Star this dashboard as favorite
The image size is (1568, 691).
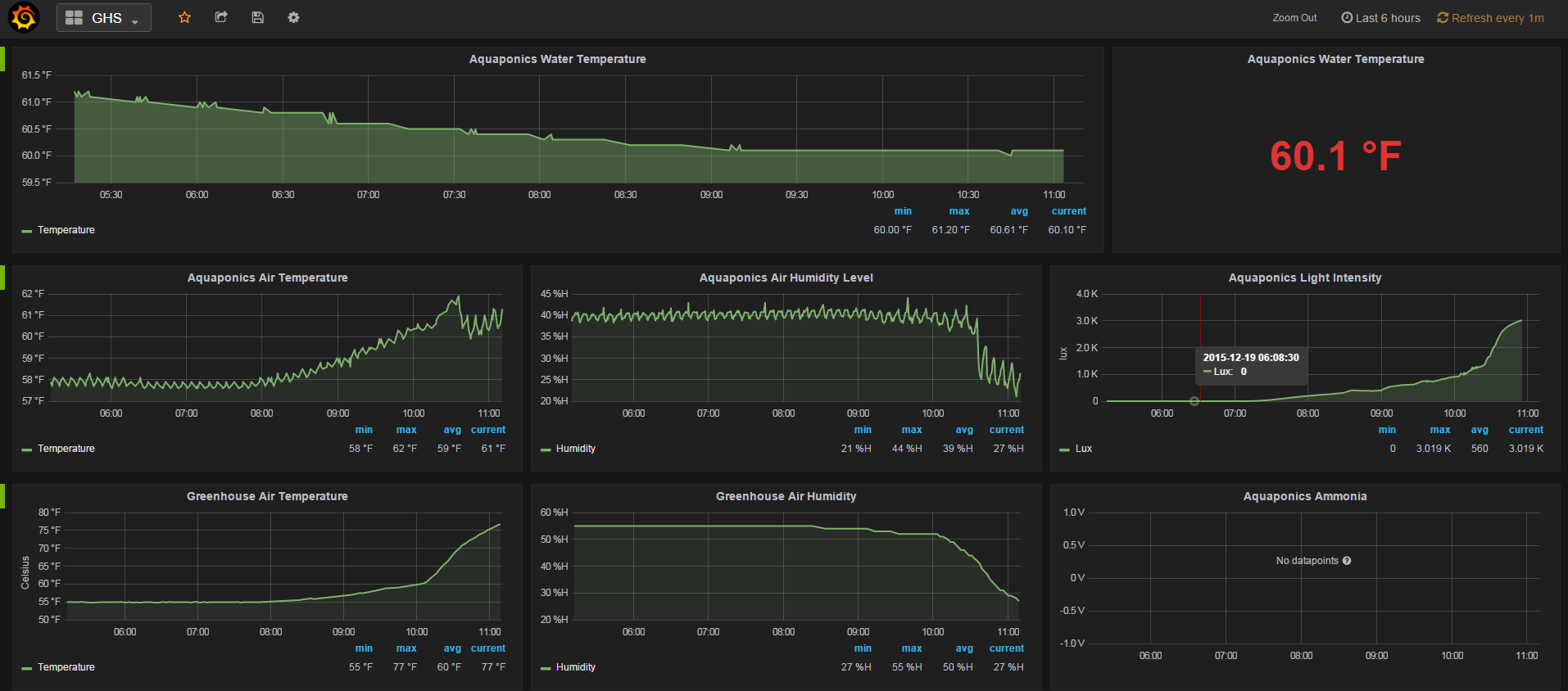tap(185, 17)
